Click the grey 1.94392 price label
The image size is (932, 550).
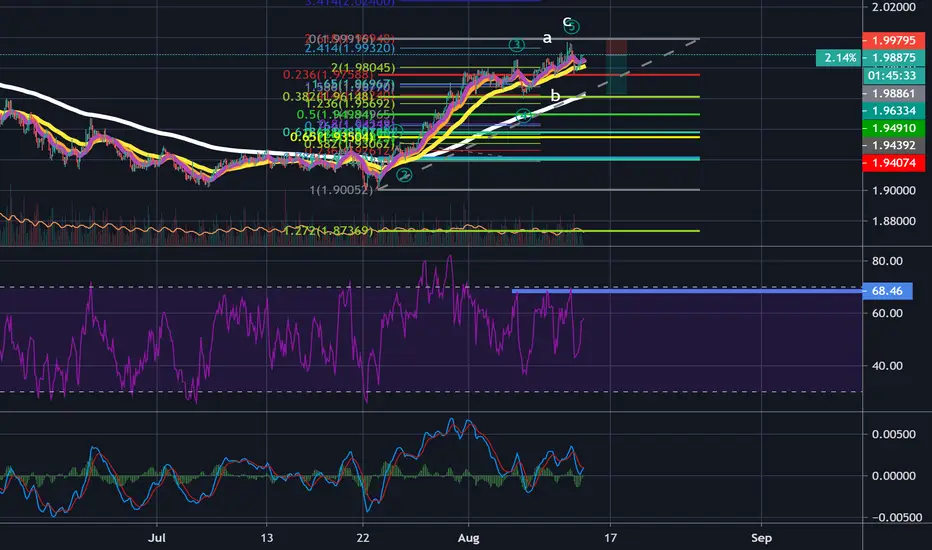click(x=893, y=145)
